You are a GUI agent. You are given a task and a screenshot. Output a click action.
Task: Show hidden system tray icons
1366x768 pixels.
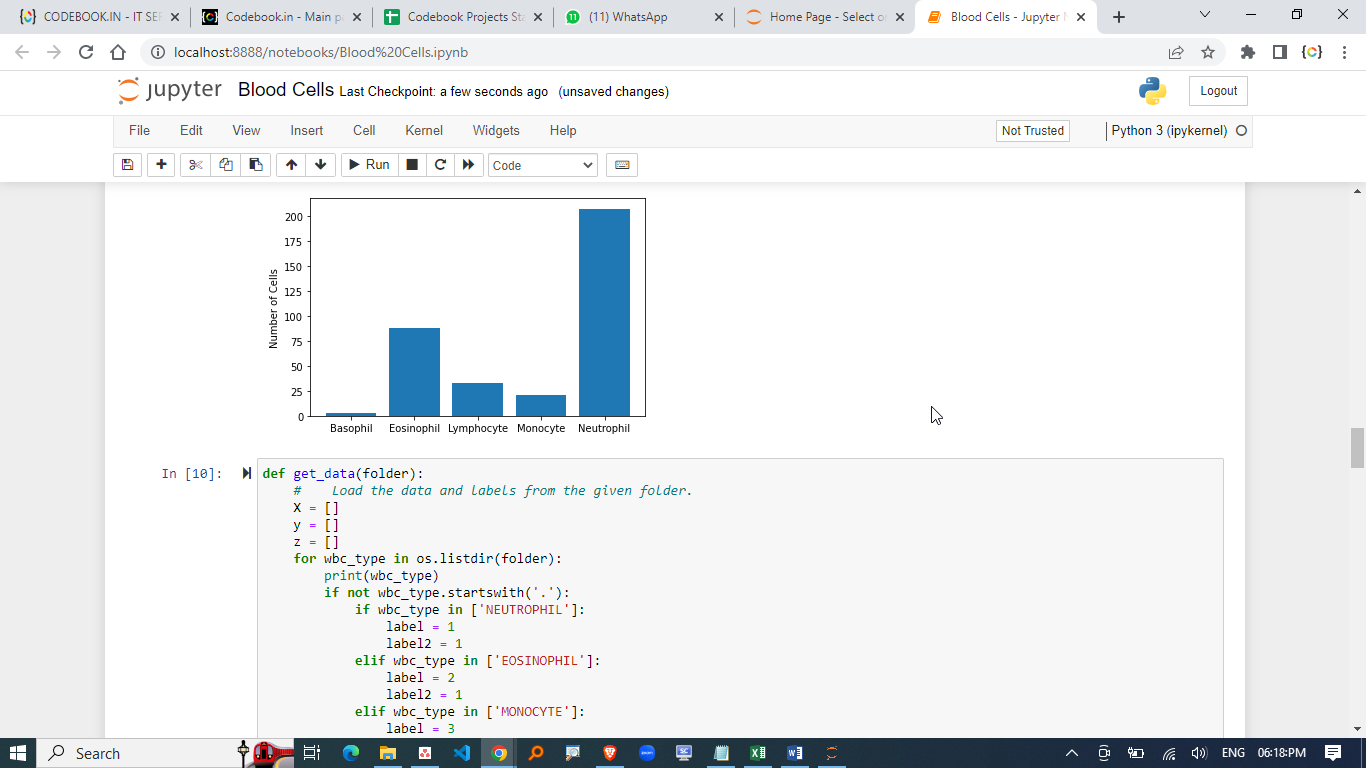pyautogui.click(x=1072, y=753)
